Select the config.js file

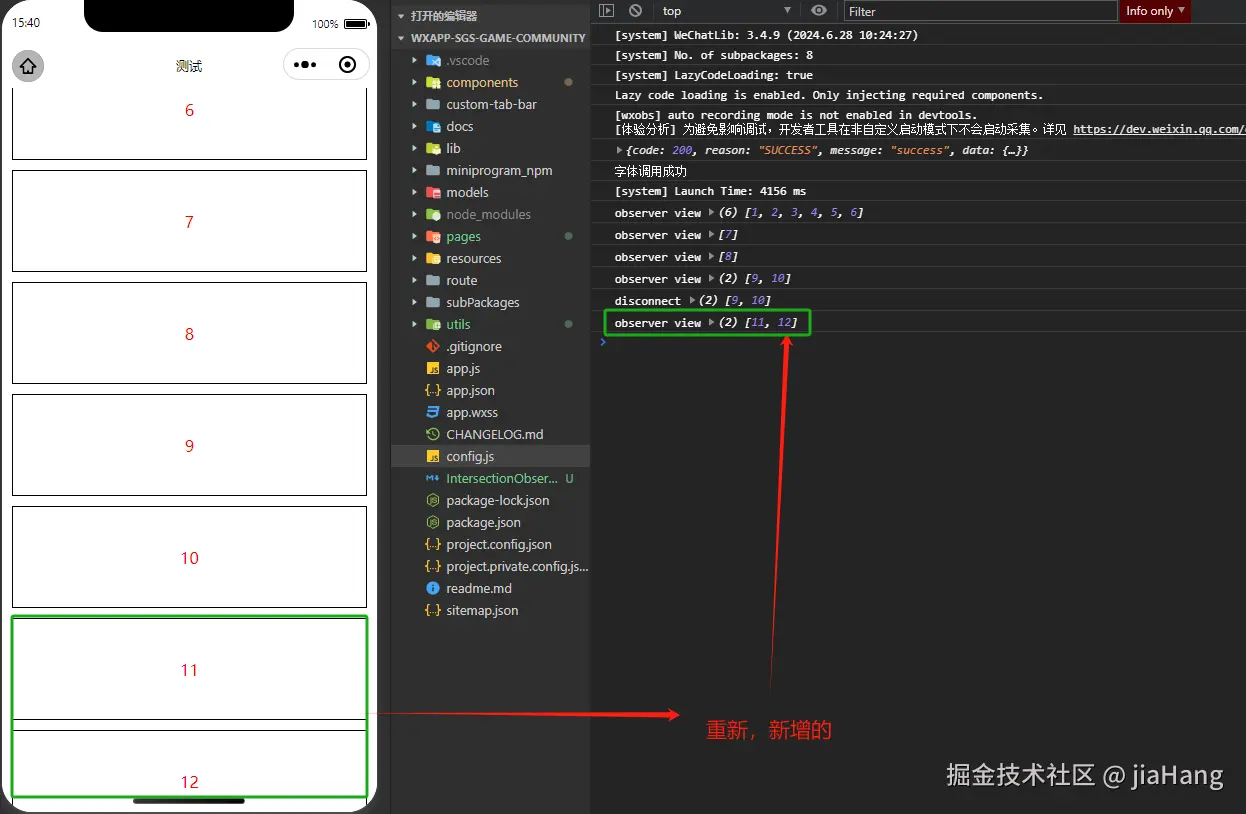pos(490,456)
